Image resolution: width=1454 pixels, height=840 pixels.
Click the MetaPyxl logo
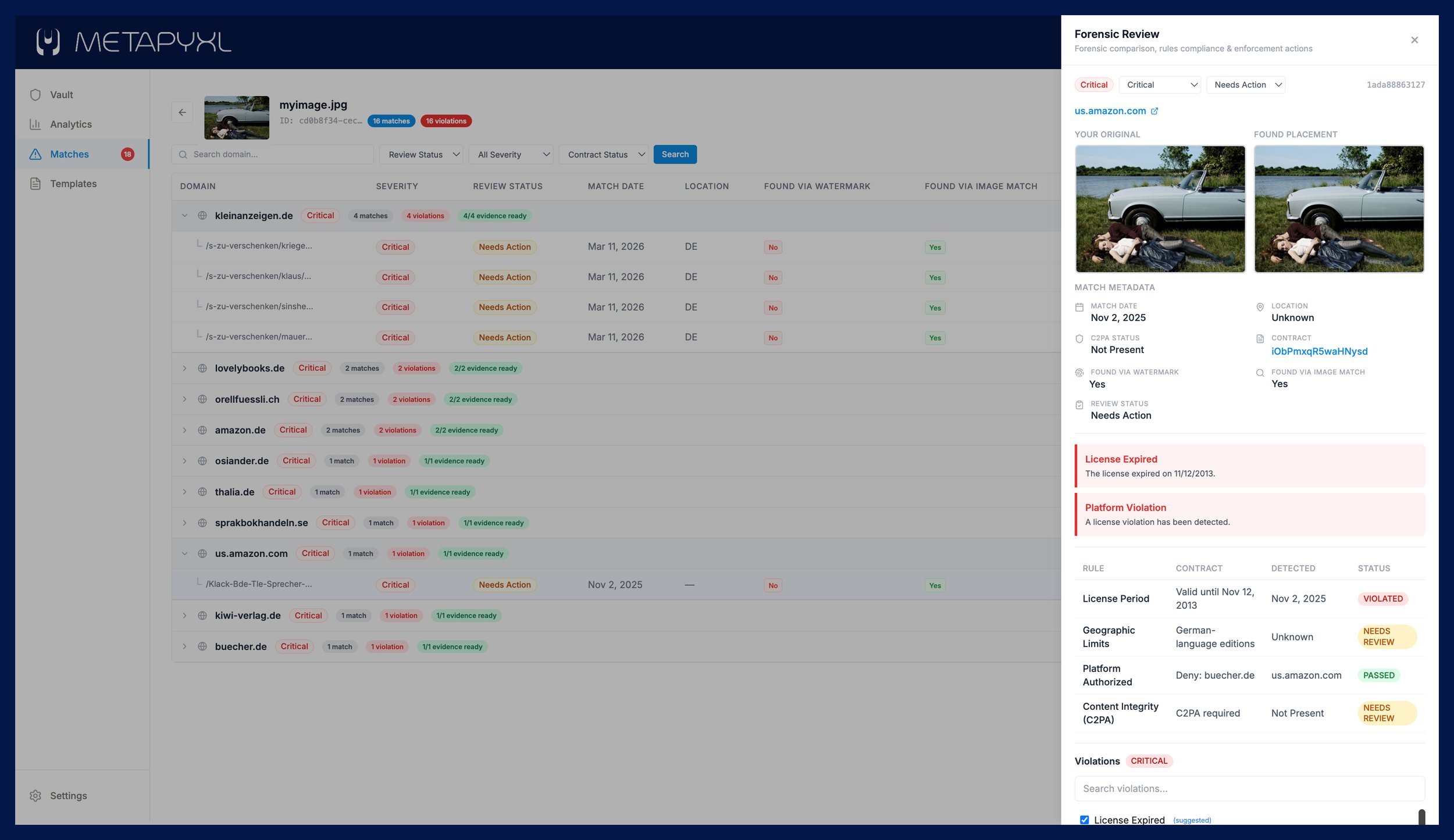[x=134, y=42]
